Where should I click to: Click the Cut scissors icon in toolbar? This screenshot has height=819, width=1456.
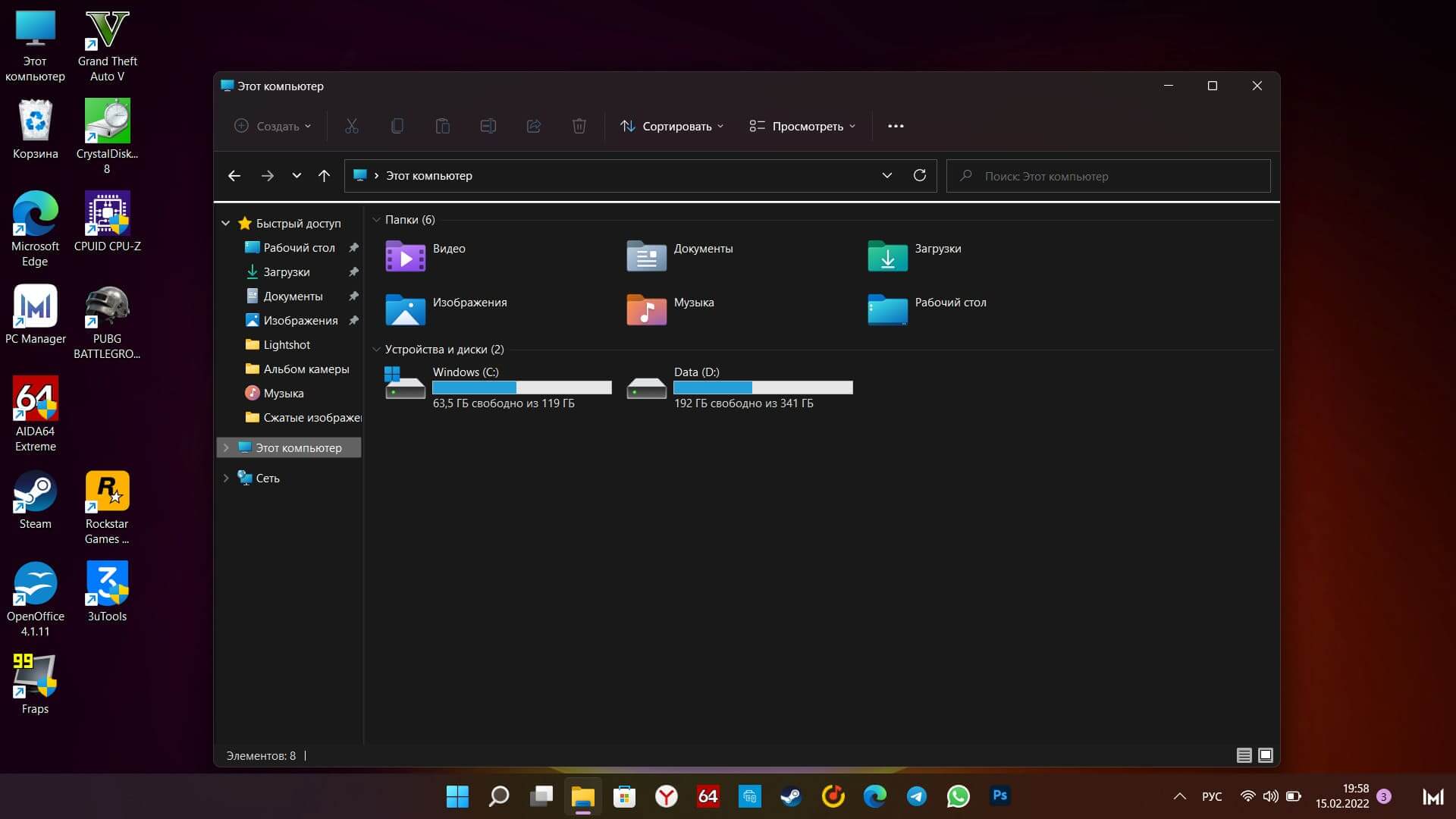351,126
